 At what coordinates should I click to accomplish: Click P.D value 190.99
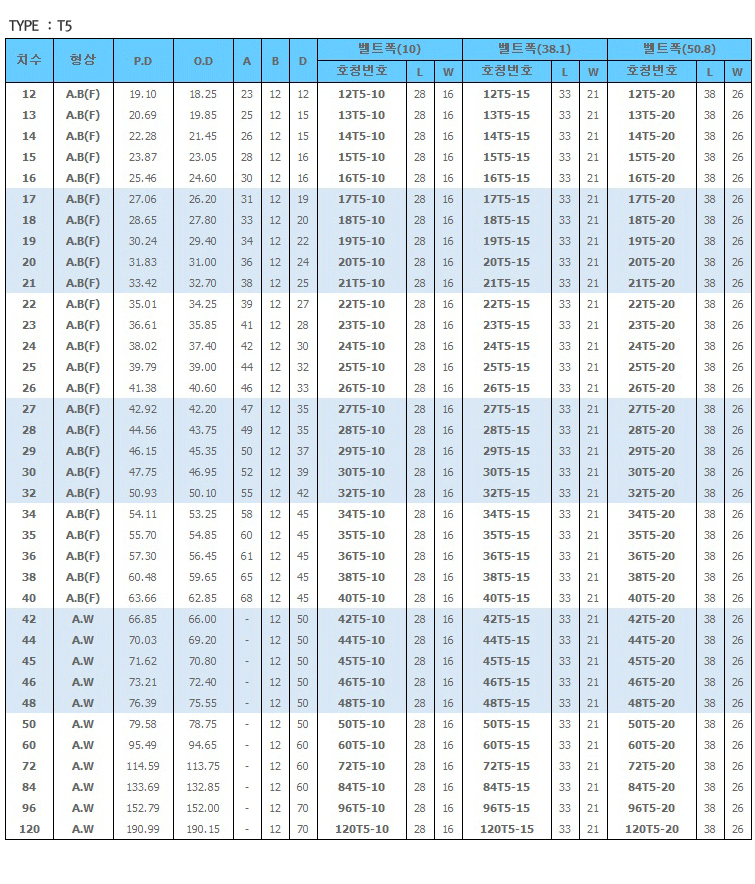coord(143,829)
